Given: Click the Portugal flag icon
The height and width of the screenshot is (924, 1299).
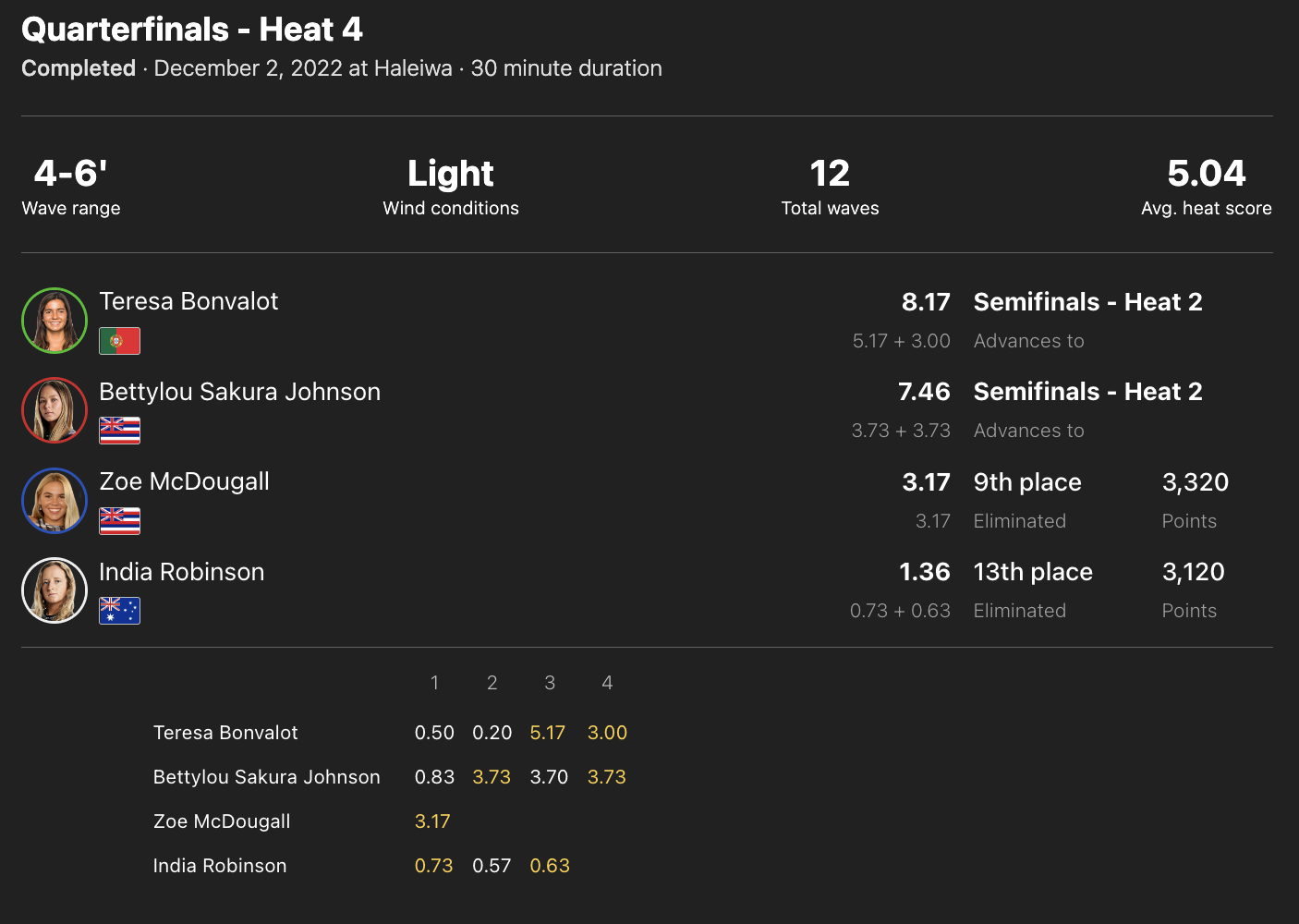Looking at the screenshot, I should tap(120, 341).
